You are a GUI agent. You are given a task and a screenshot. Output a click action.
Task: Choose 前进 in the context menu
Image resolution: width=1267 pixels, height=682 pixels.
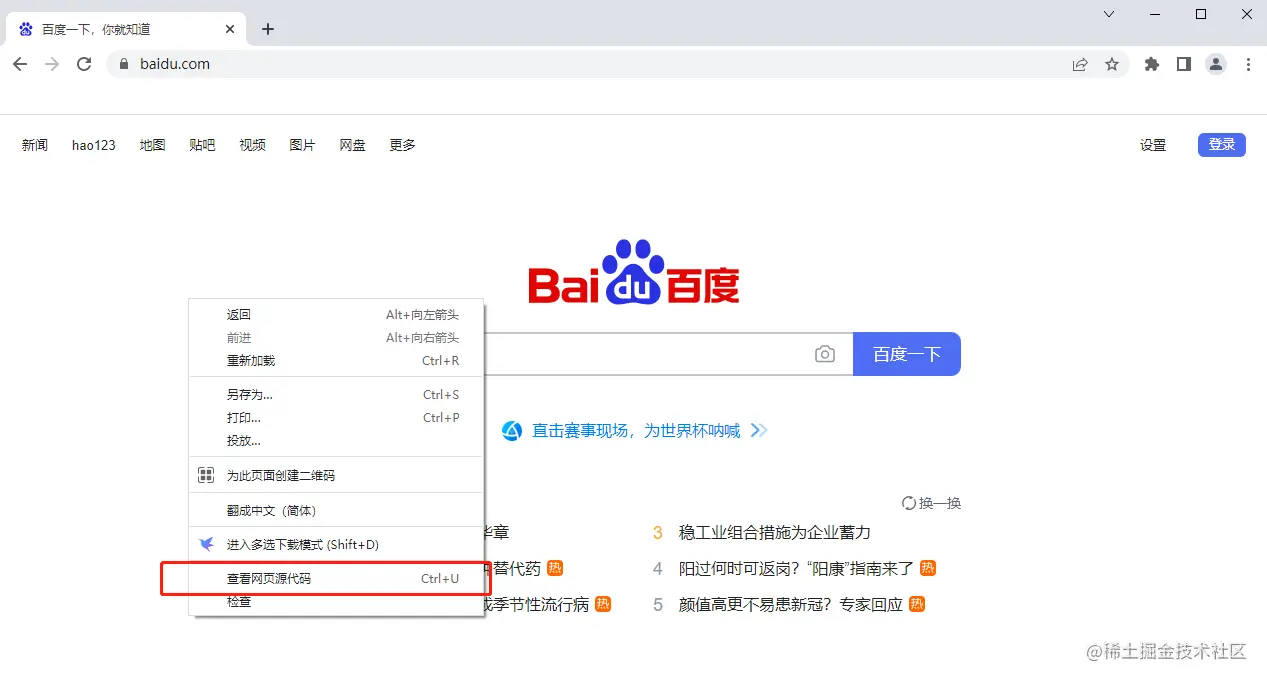[x=336, y=337]
